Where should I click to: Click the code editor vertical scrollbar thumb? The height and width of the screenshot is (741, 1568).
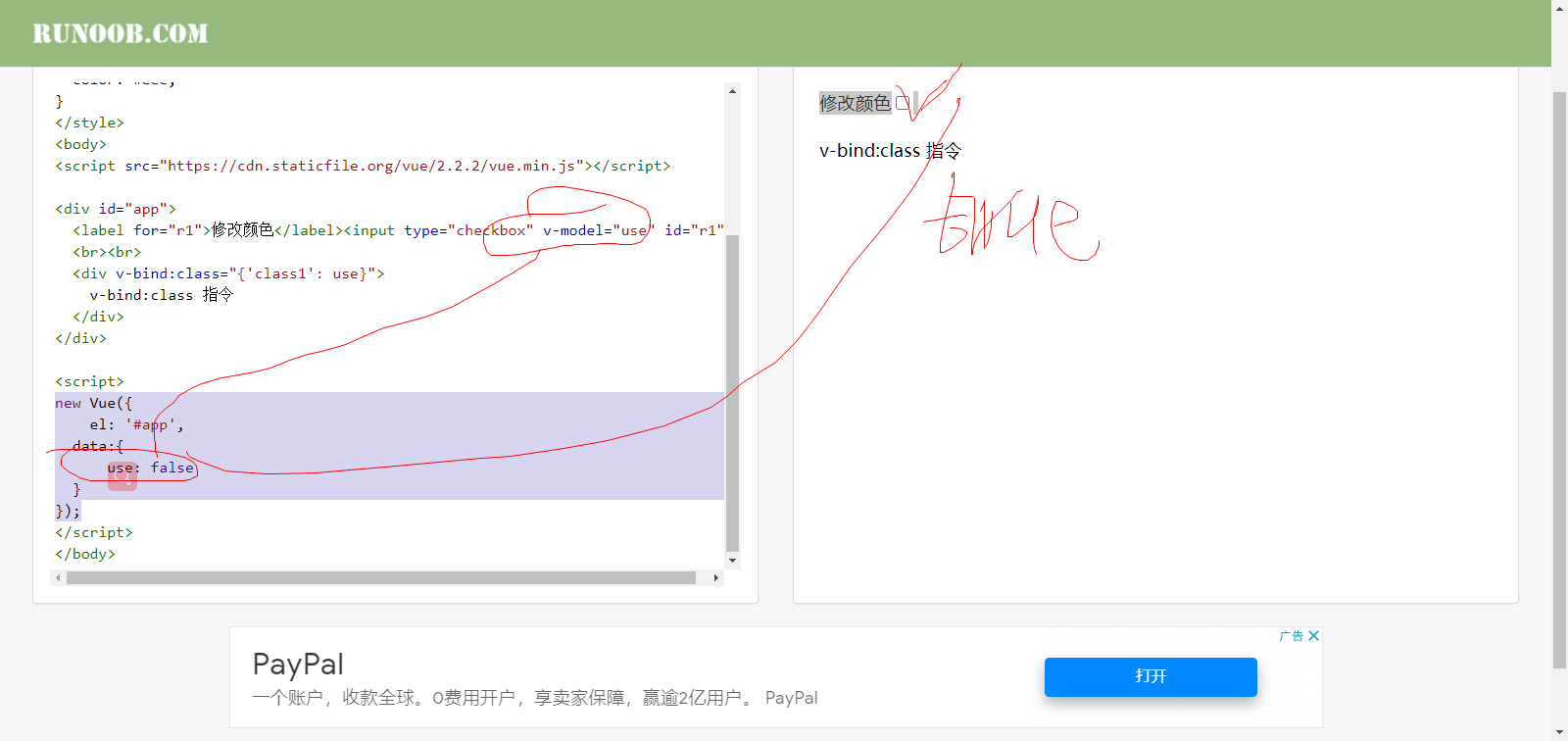click(x=732, y=394)
